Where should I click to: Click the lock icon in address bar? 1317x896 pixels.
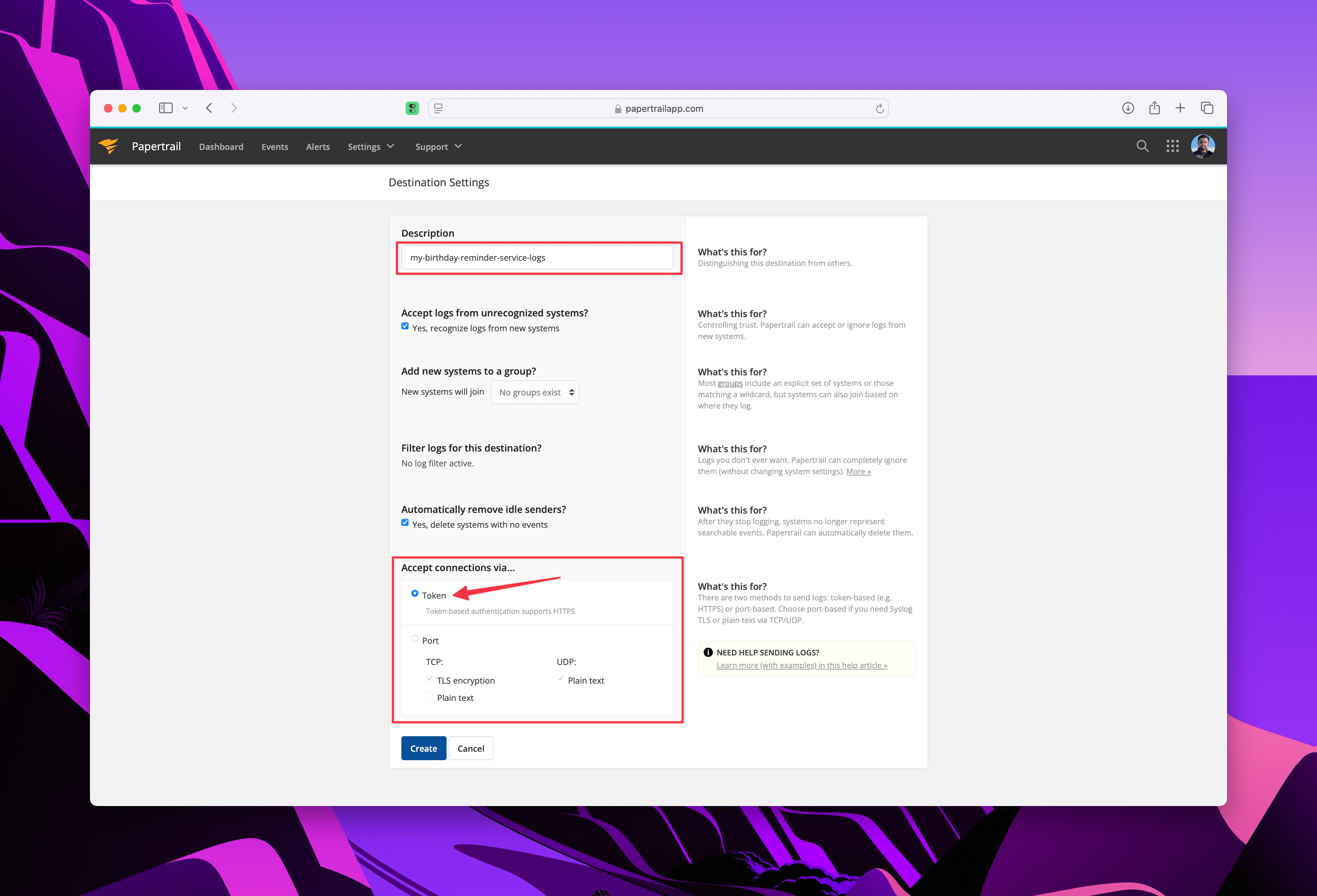(618, 109)
